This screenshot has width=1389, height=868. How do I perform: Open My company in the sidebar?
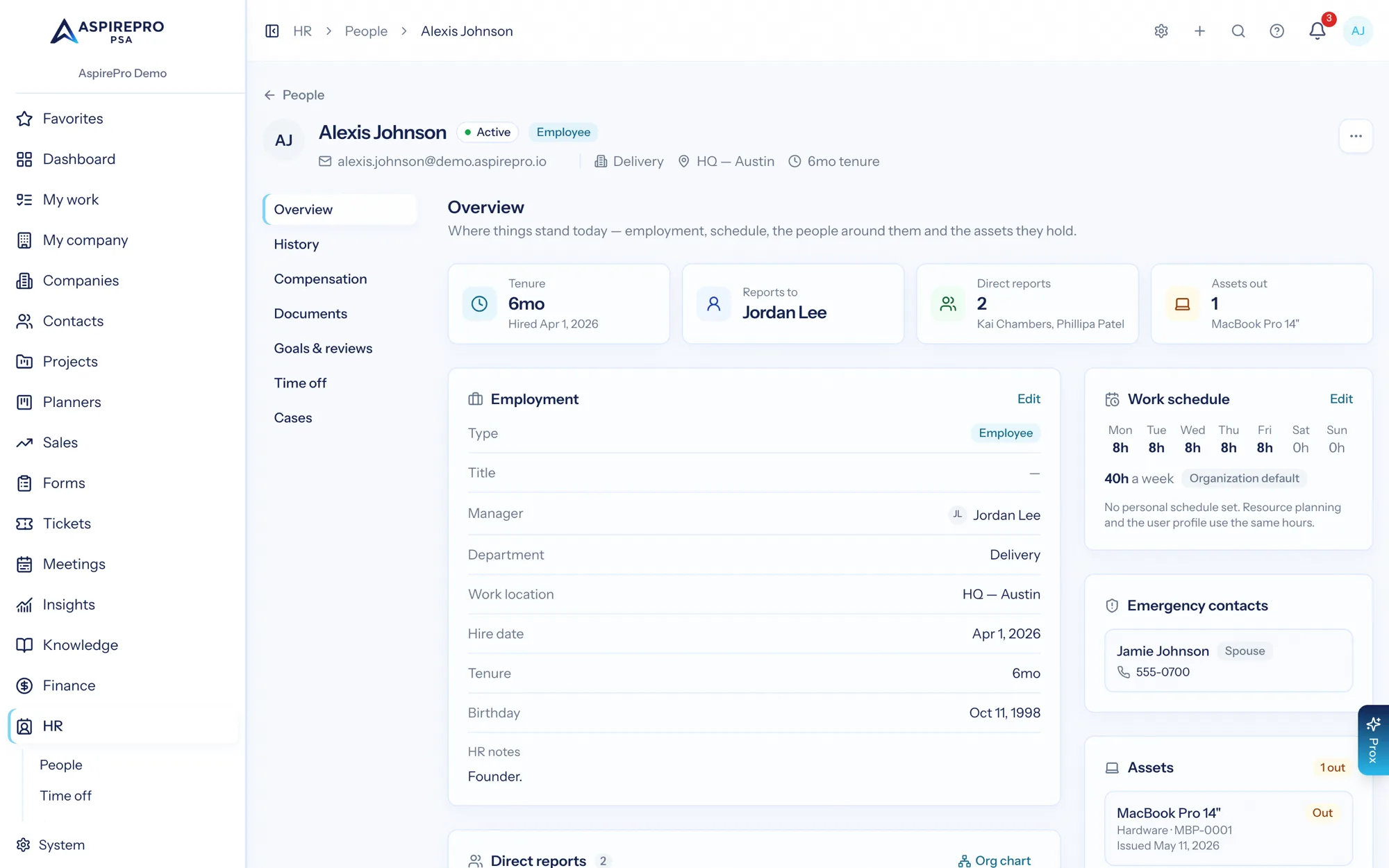point(122,240)
